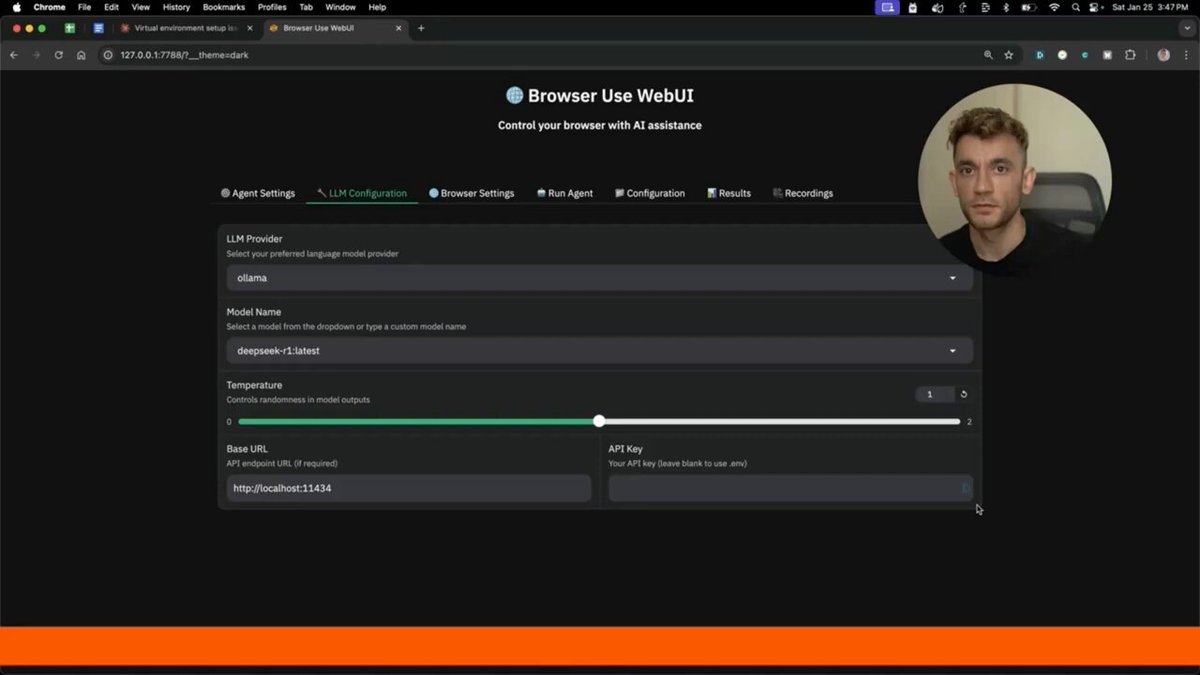Bookmark this page with the star icon

pos(1009,55)
